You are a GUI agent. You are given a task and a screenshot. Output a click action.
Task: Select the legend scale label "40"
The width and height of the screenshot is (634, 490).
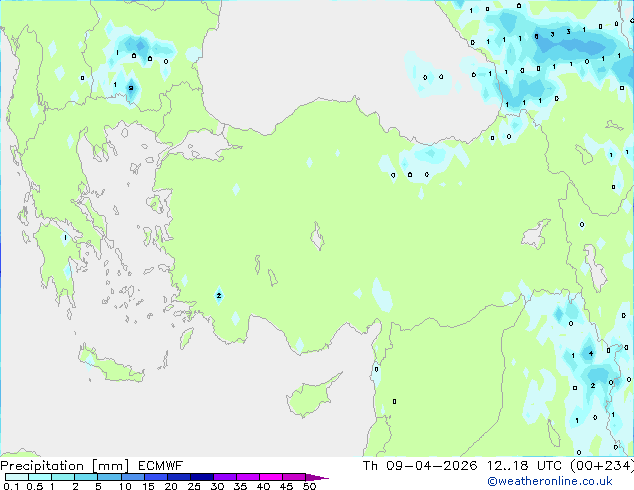coord(263,486)
